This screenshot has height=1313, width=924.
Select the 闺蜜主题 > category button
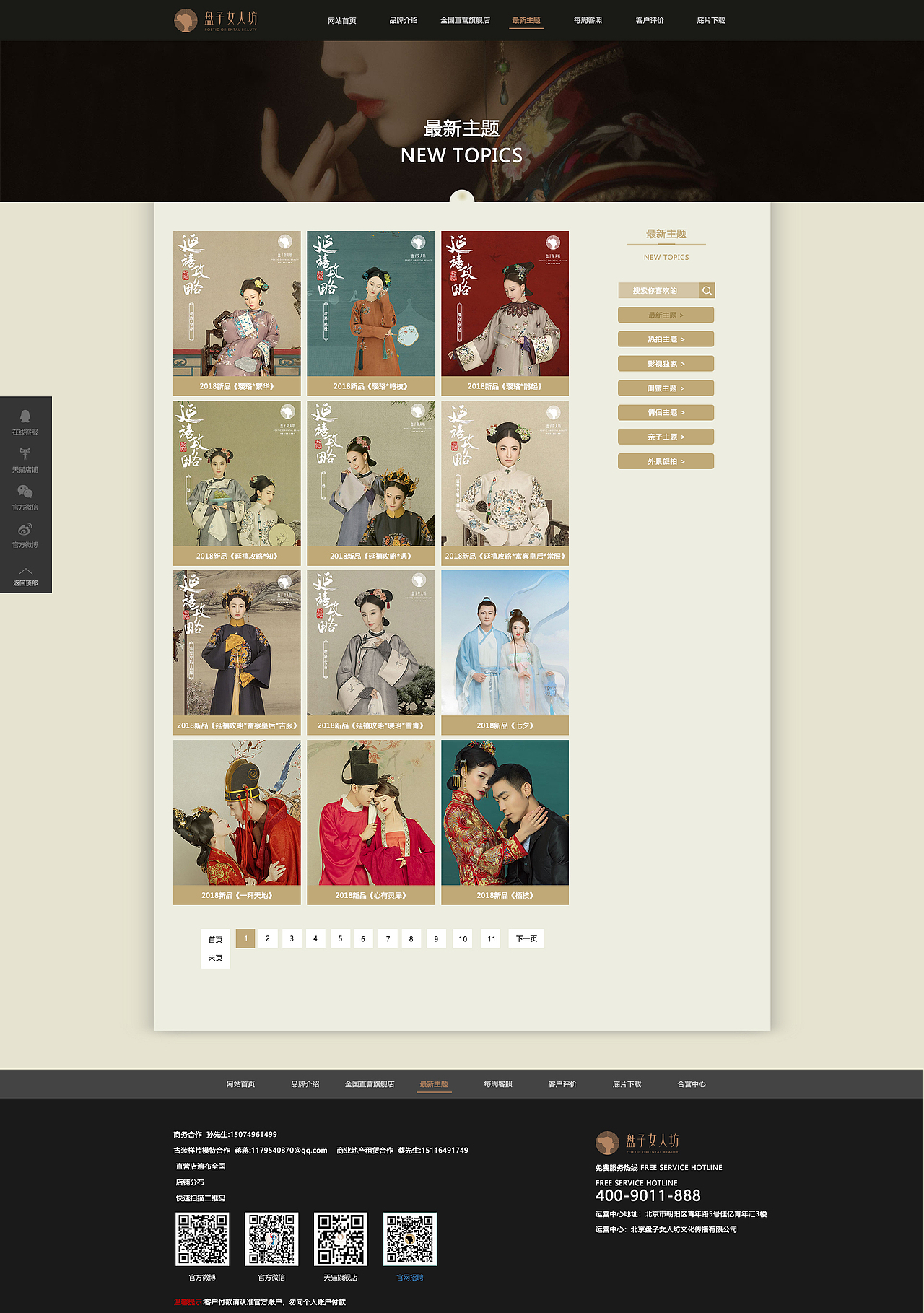click(x=666, y=388)
